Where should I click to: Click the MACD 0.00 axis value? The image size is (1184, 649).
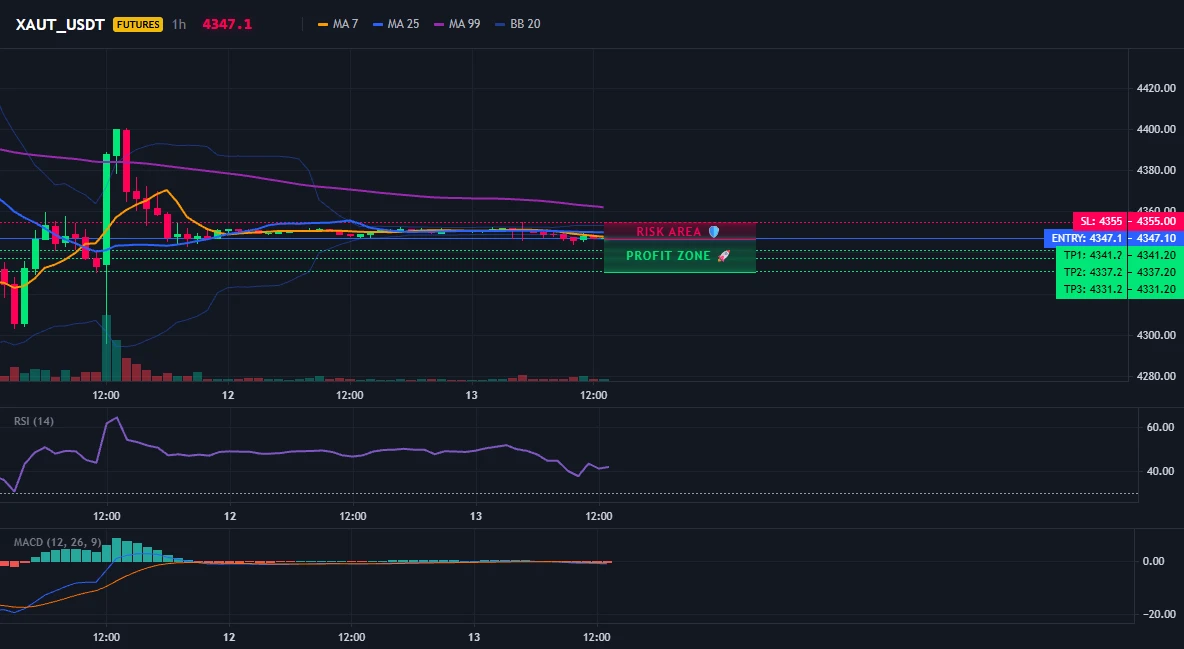1153,561
